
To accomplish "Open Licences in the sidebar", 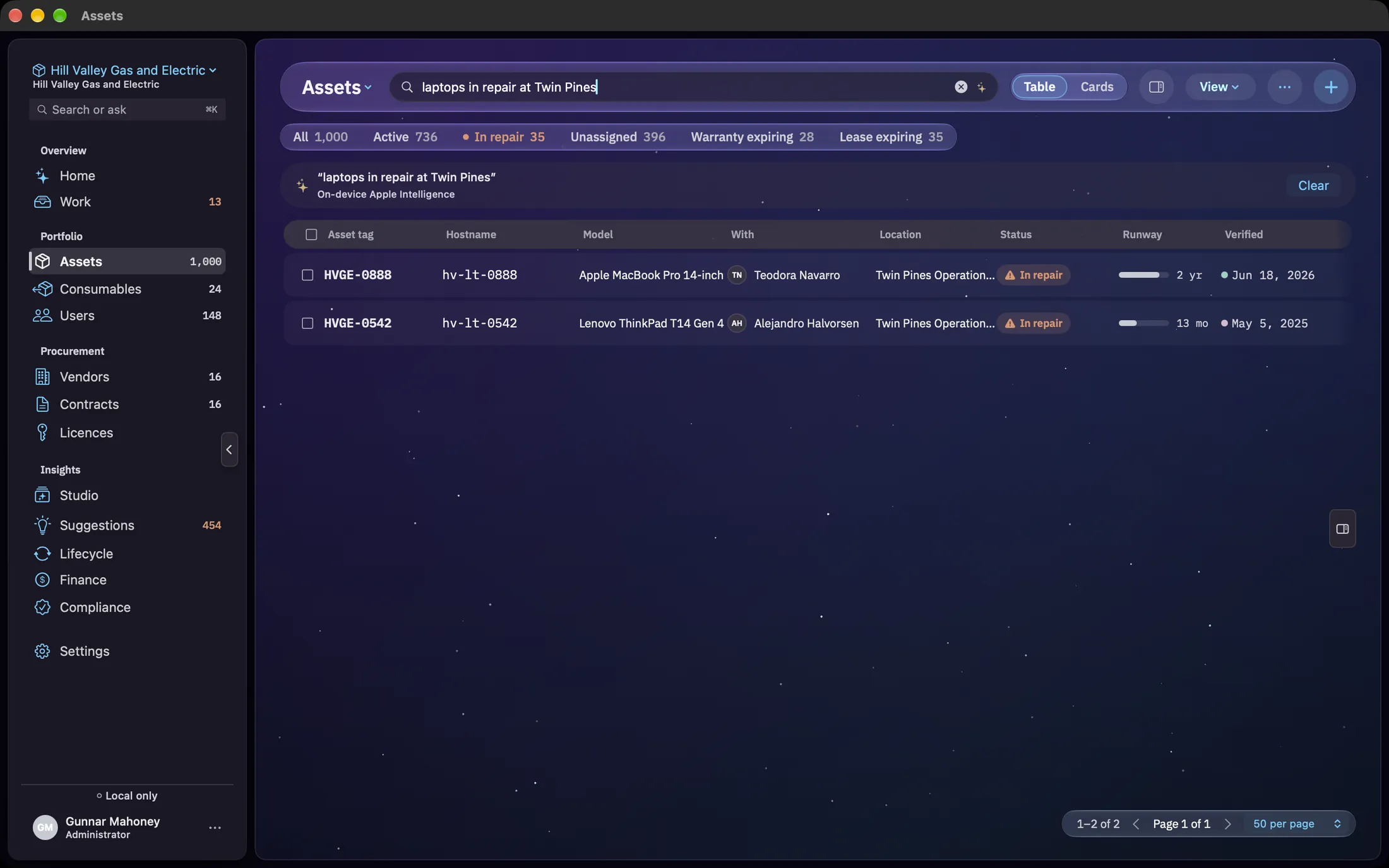I will 127,432.
